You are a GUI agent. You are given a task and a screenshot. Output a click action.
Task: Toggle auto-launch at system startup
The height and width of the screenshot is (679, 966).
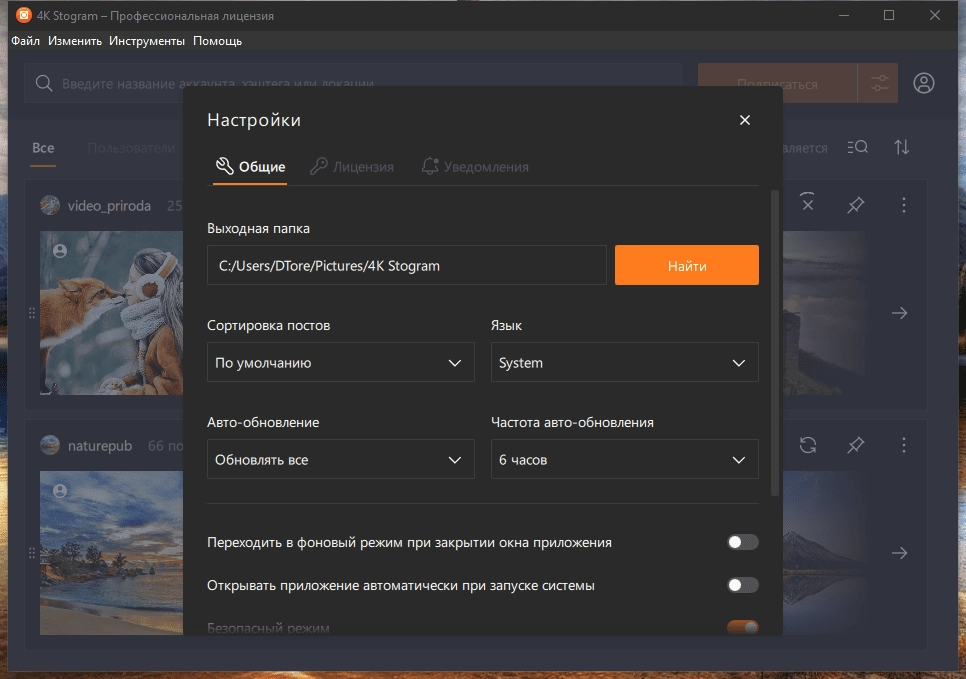click(742, 585)
